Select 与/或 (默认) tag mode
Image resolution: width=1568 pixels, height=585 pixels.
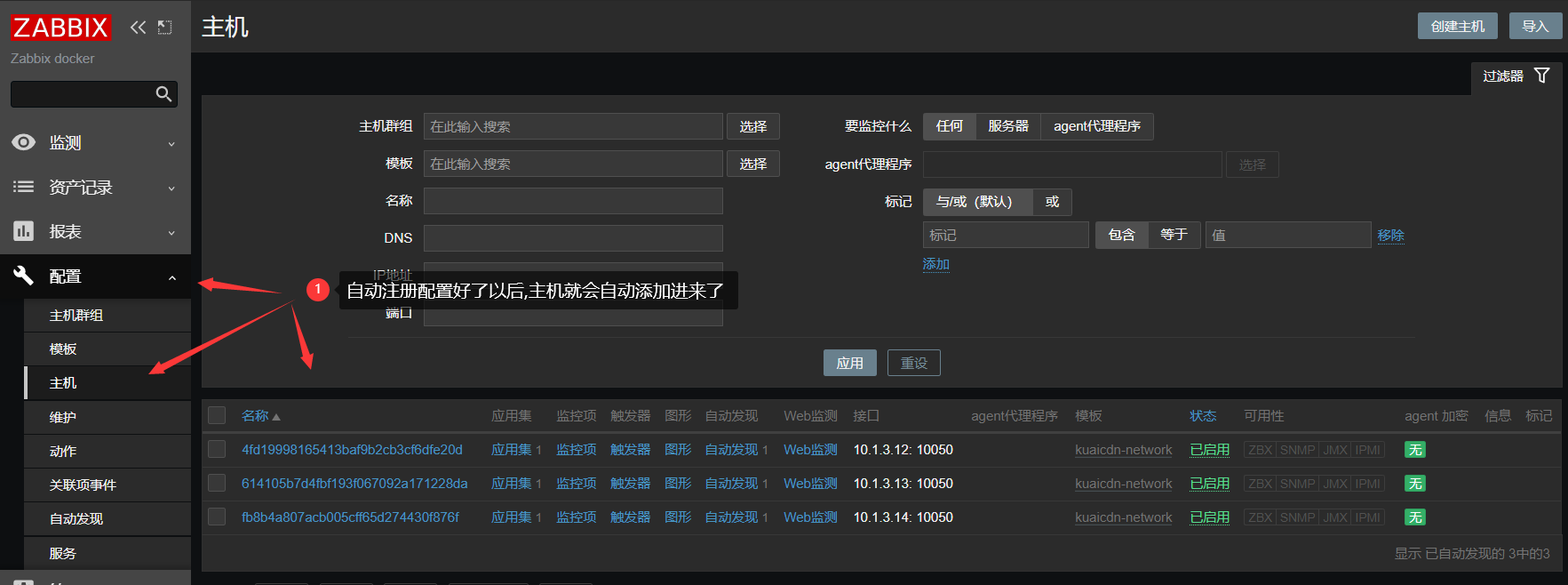coord(977,202)
